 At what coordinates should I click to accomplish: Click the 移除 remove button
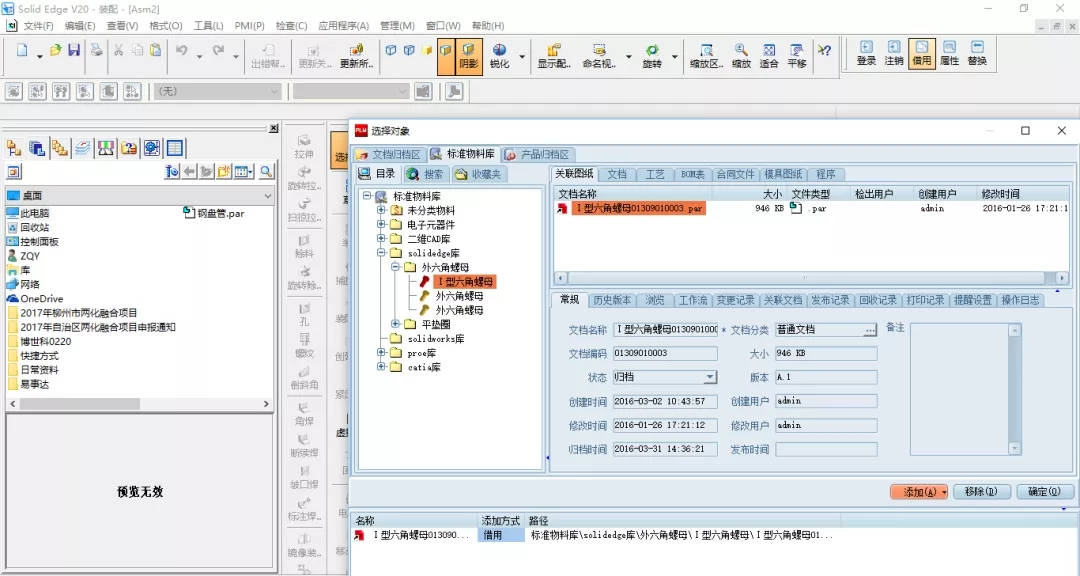(980, 492)
